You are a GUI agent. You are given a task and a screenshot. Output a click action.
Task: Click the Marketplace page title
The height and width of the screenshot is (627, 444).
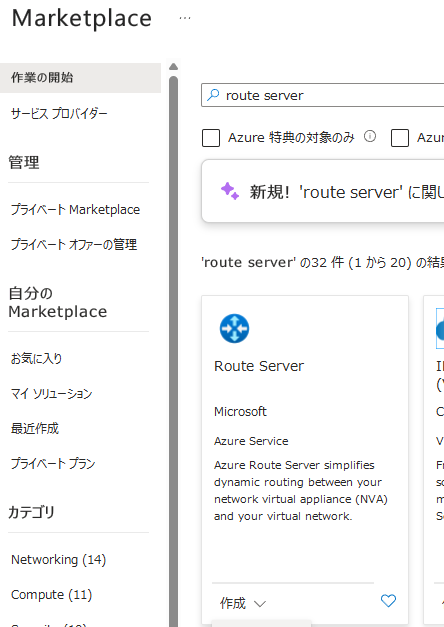82,18
